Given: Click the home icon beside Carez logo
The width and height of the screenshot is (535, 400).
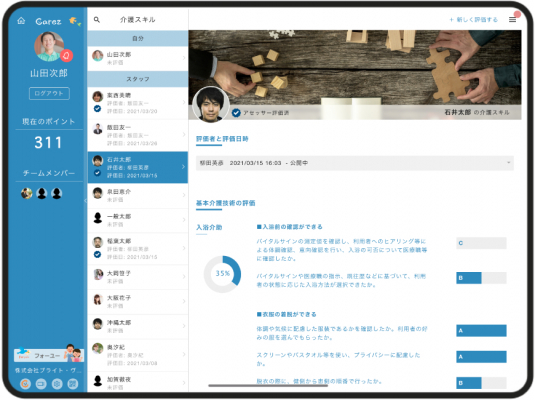Looking at the screenshot, I should (x=21, y=21).
